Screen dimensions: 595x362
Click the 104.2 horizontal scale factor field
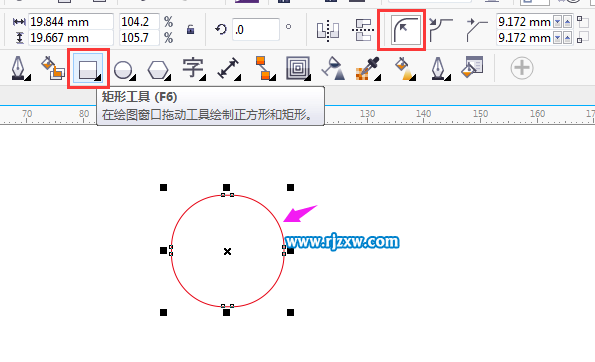click(x=139, y=22)
